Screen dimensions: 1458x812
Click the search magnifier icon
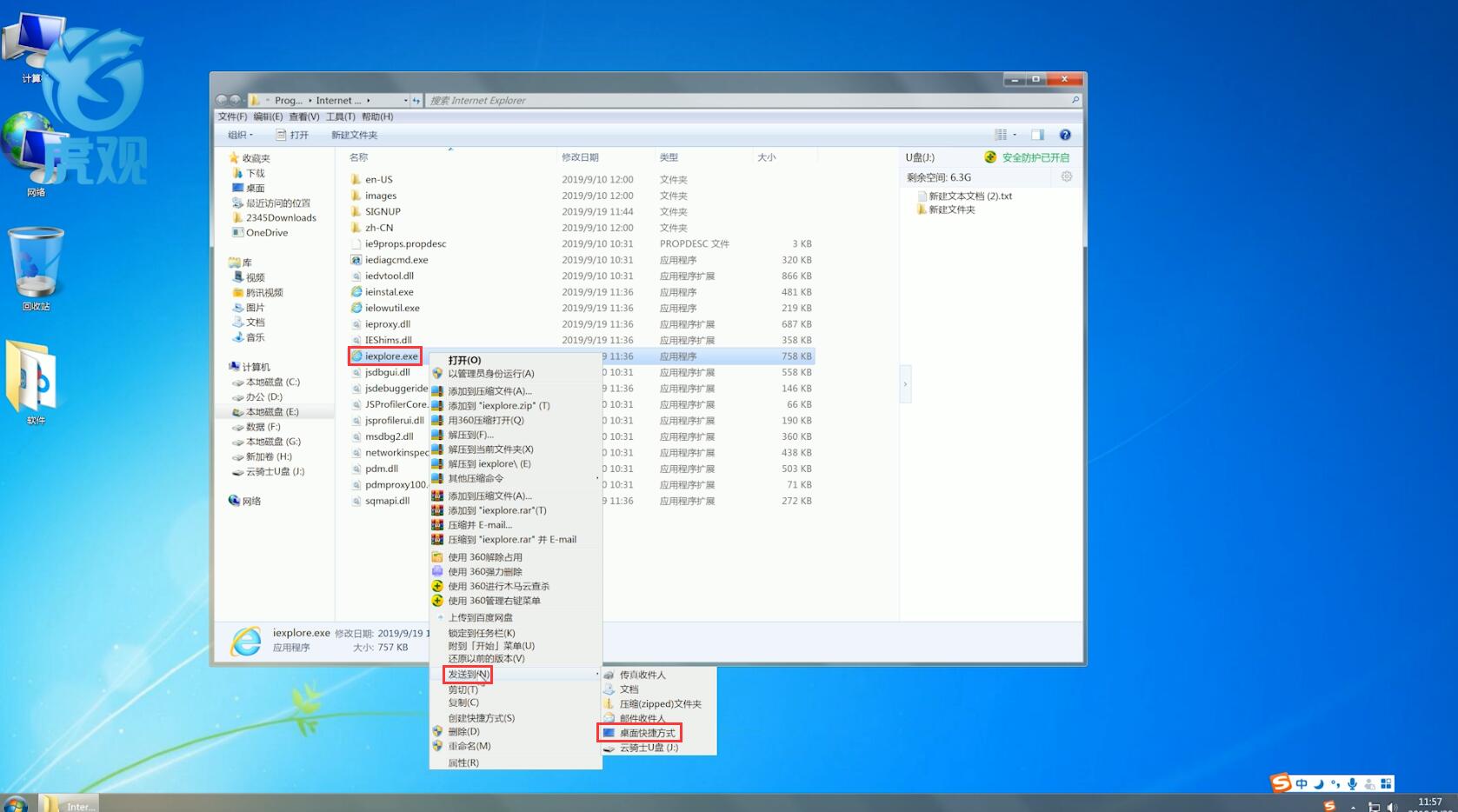coord(1075,100)
